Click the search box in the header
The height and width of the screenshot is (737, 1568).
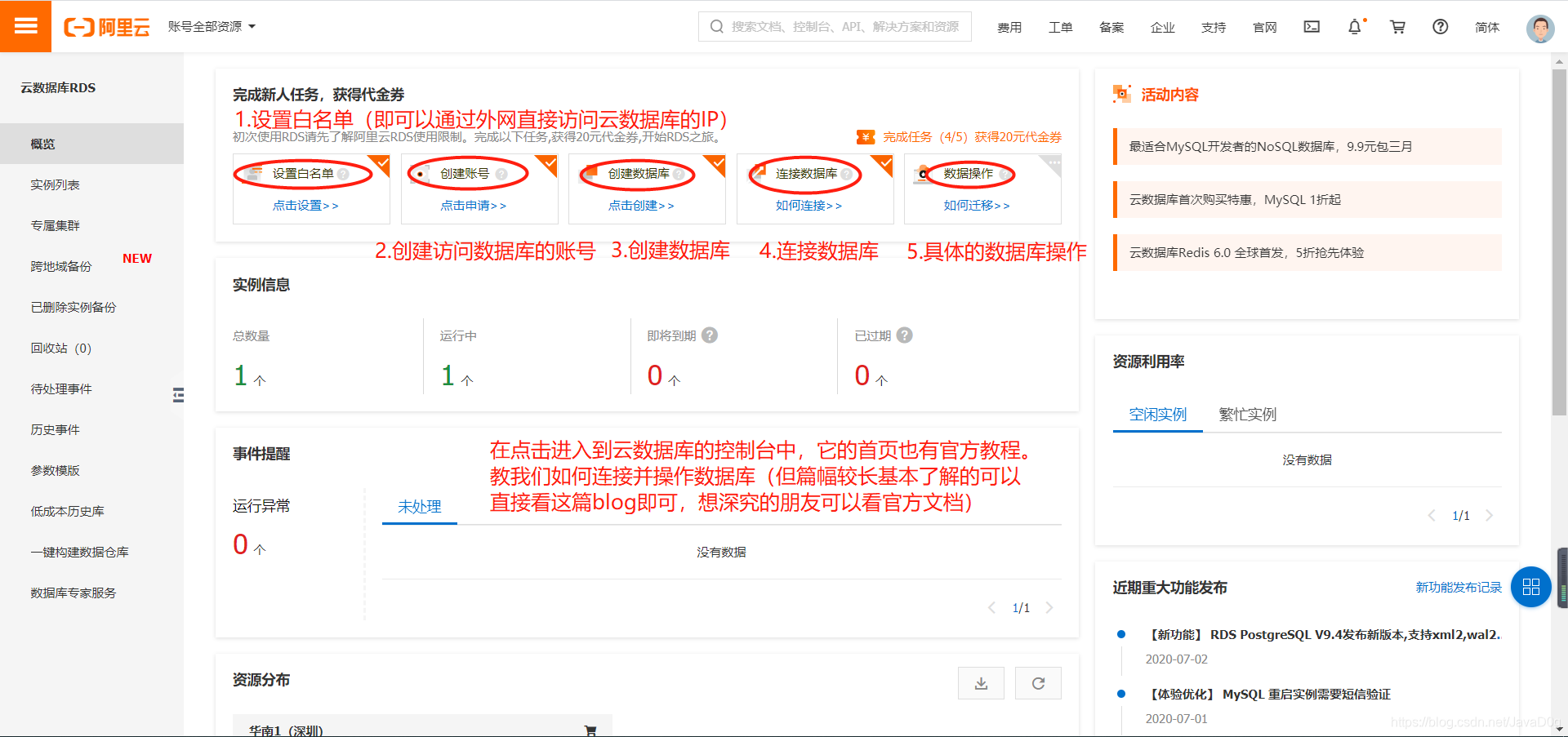[x=835, y=26]
